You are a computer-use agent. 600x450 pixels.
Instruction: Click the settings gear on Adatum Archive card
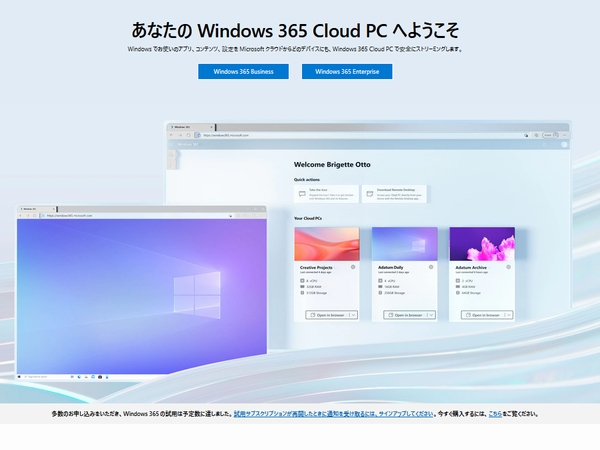coord(509,267)
